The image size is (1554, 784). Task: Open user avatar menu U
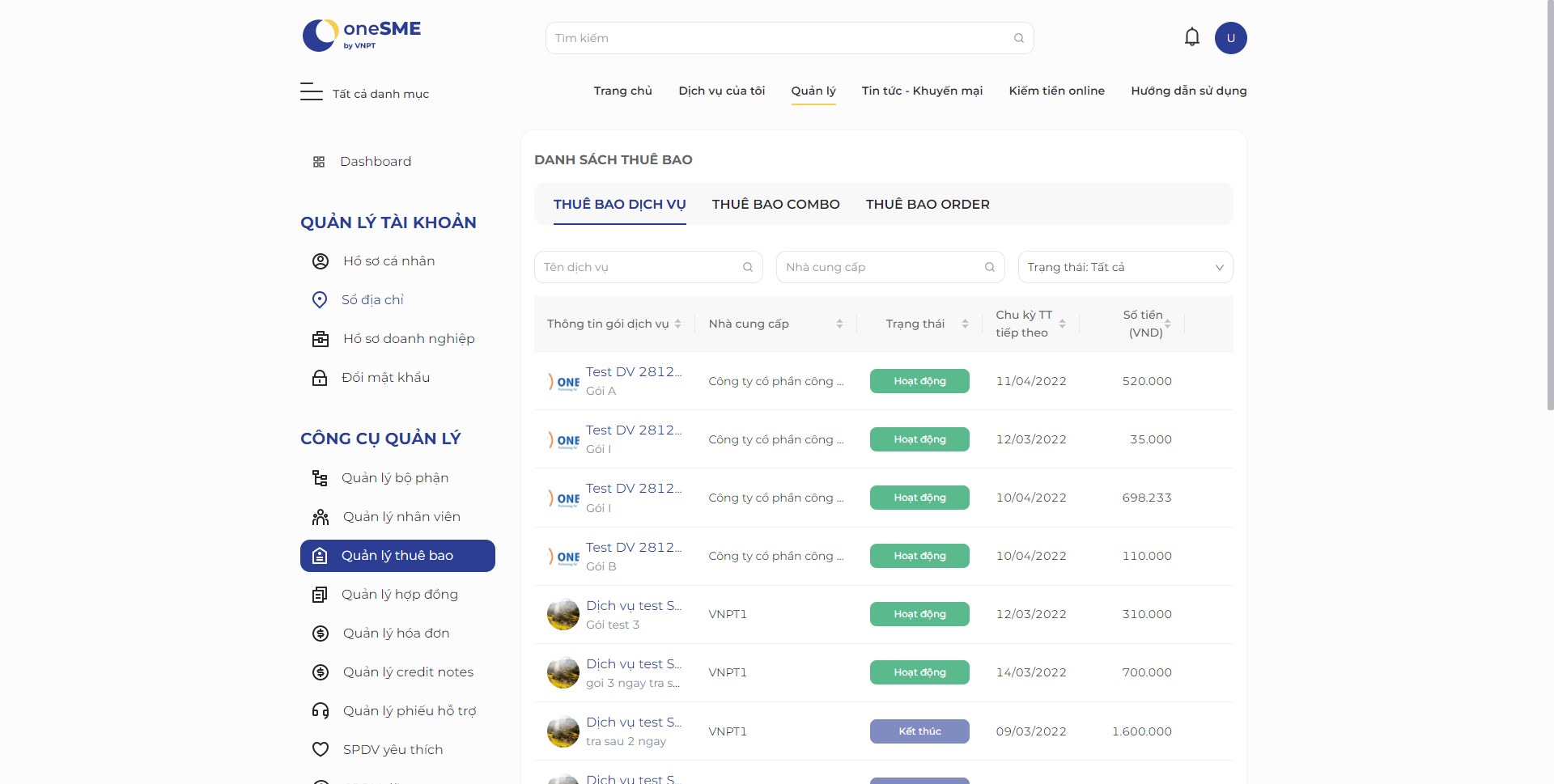click(1230, 38)
